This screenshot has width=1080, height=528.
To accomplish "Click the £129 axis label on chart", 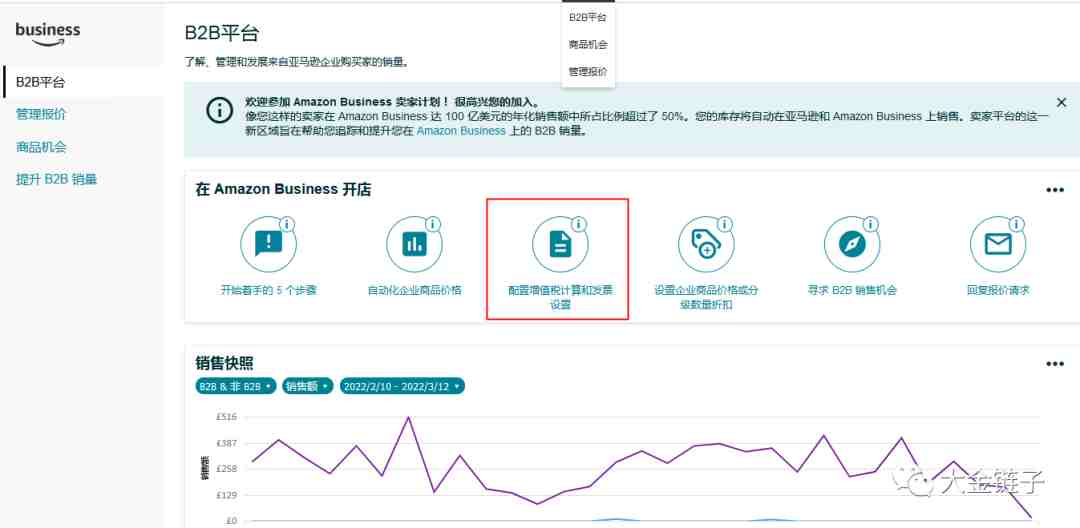I will coord(227,495).
